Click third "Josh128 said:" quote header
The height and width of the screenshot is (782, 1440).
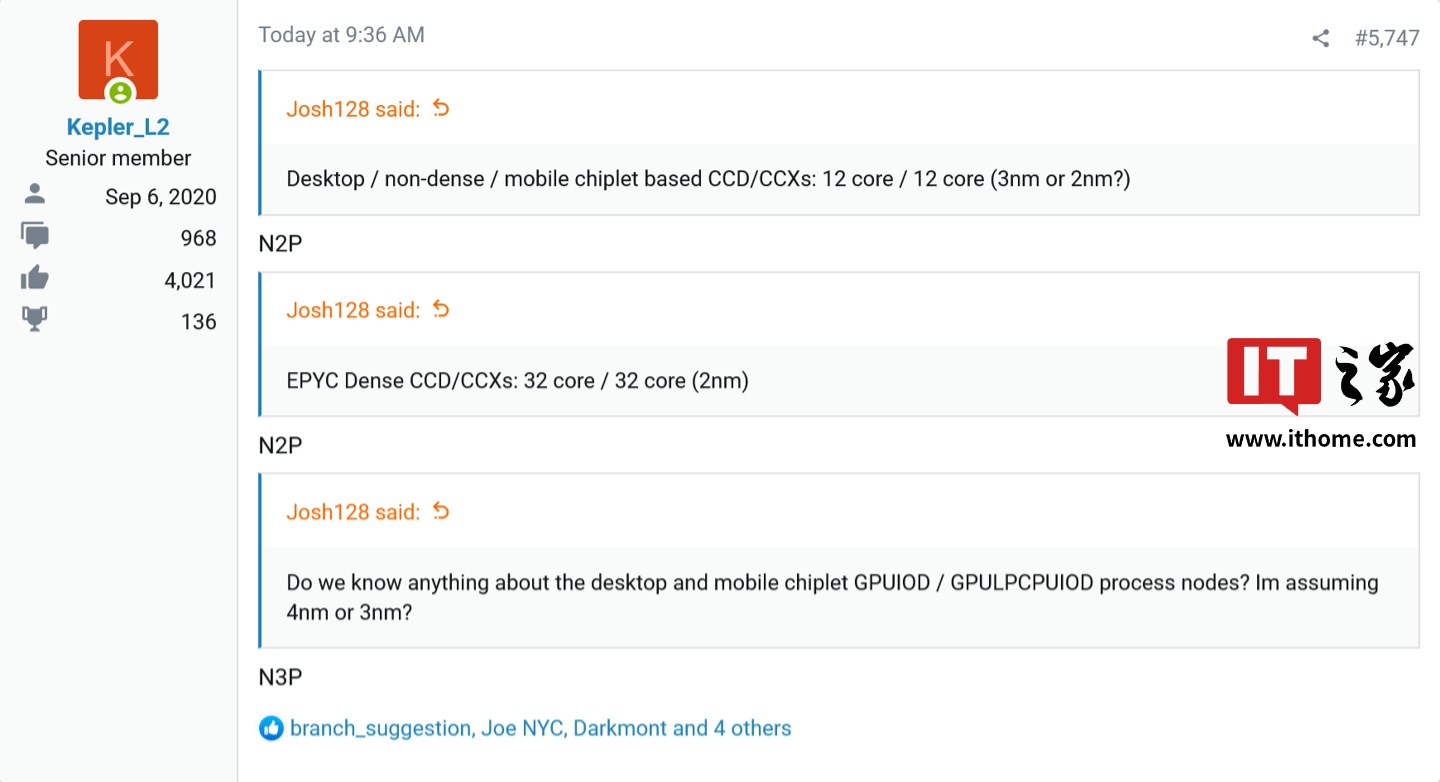pyautogui.click(x=353, y=512)
